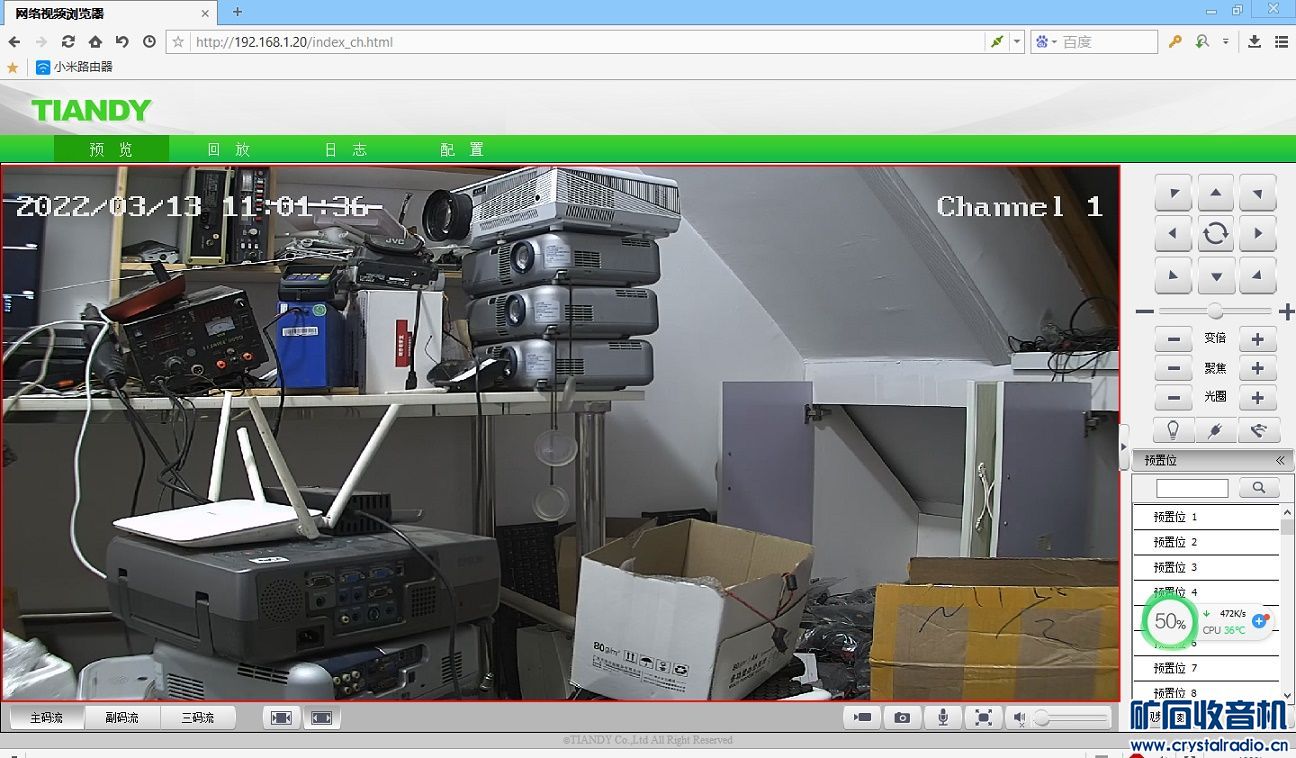Reload the page in browser
1296x758 pixels.
pyautogui.click(x=68, y=42)
